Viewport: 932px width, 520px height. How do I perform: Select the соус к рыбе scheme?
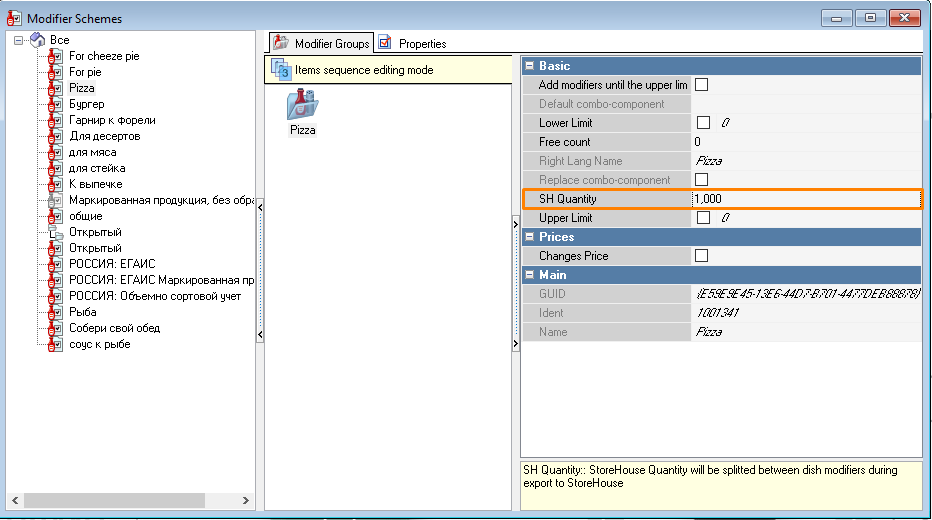(x=99, y=344)
